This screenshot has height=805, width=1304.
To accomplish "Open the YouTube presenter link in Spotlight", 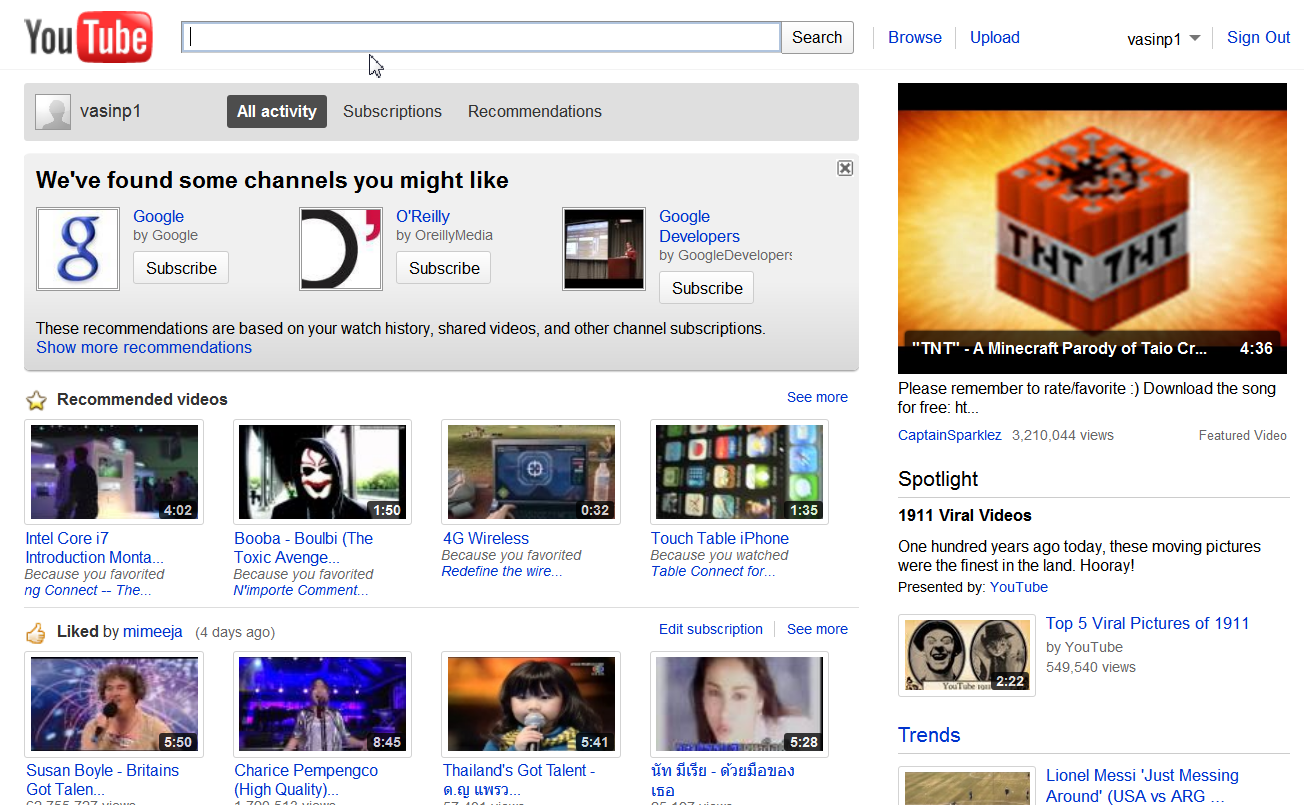I will point(1019,587).
